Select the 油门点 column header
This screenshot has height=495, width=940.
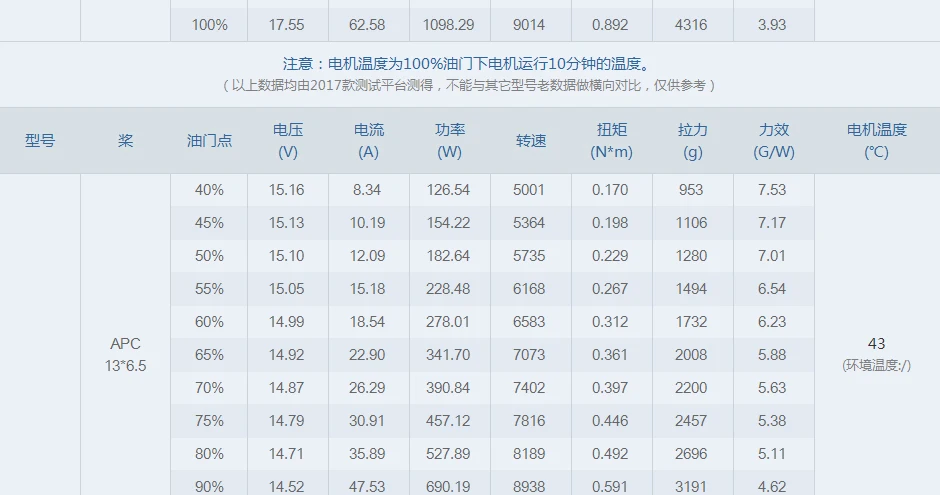point(209,141)
